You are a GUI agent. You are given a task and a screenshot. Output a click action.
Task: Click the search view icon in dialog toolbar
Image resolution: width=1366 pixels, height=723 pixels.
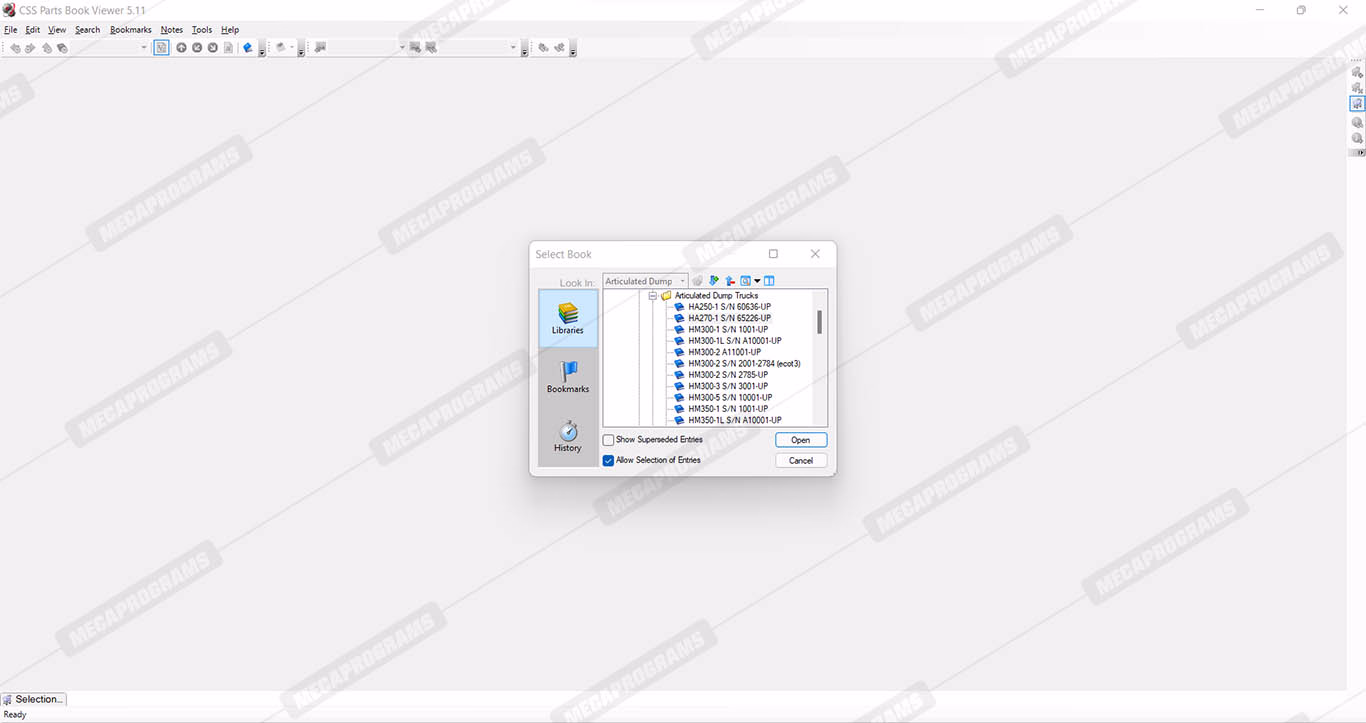[745, 281]
